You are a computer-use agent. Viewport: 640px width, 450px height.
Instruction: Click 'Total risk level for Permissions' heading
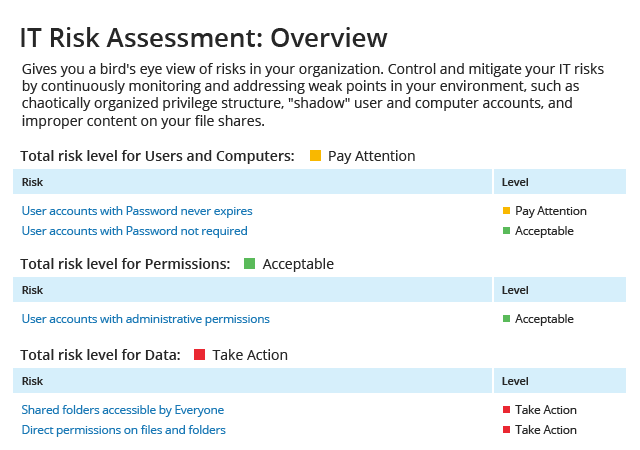[125, 264]
